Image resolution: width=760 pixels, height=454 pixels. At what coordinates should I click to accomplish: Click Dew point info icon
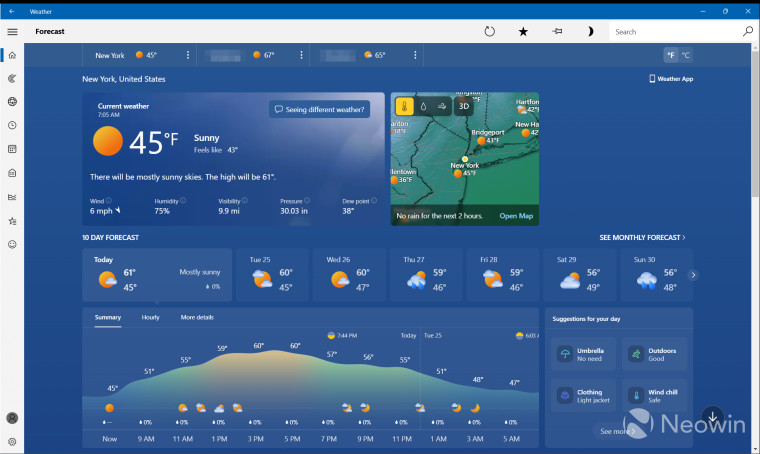point(374,200)
